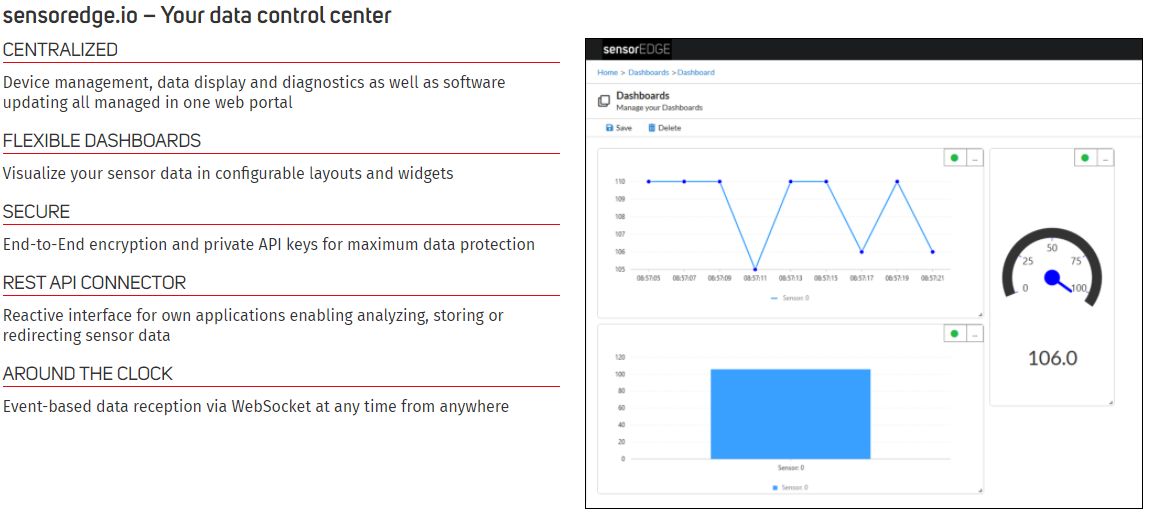Click the Dashboards page icon beside the heading
1150x518 pixels.
[x=604, y=101]
